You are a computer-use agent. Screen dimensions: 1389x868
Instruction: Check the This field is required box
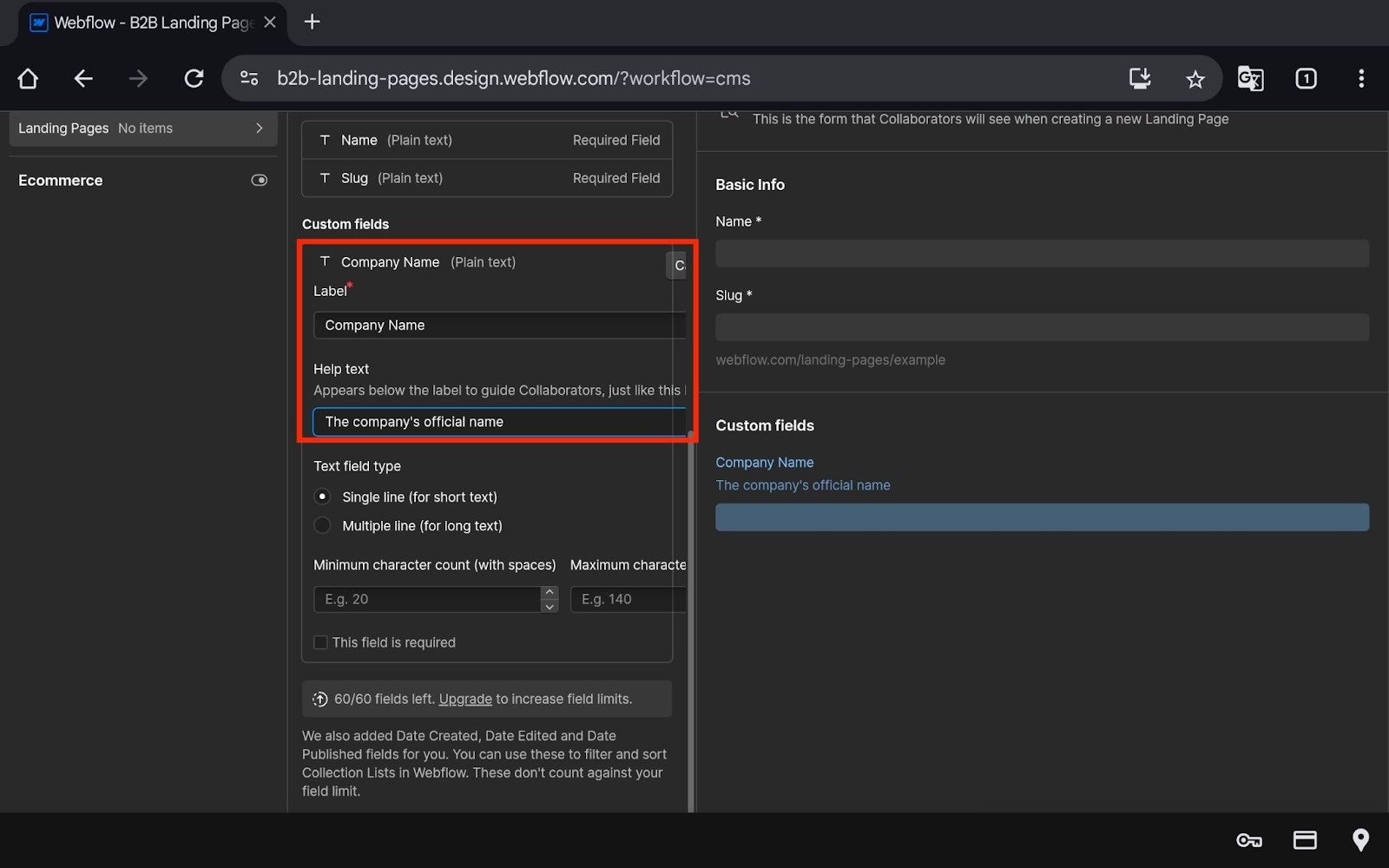click(x=320, y=643)
